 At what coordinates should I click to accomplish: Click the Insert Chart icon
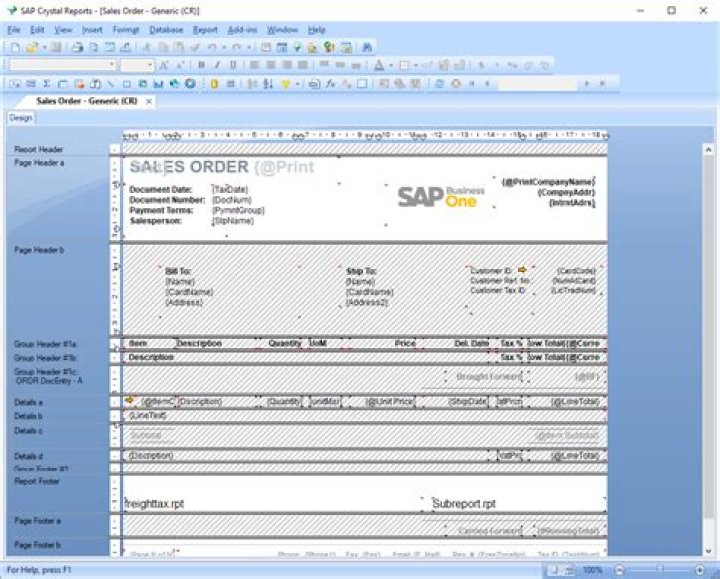[158, 84]
